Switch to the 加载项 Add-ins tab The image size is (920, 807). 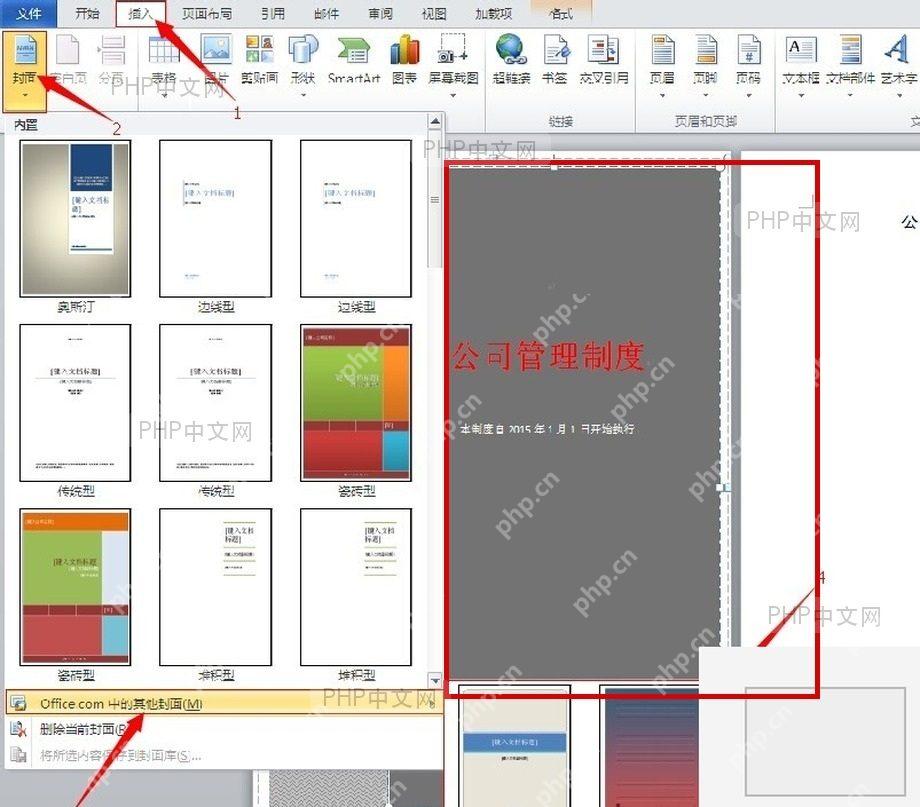click(x=493, y=13)
